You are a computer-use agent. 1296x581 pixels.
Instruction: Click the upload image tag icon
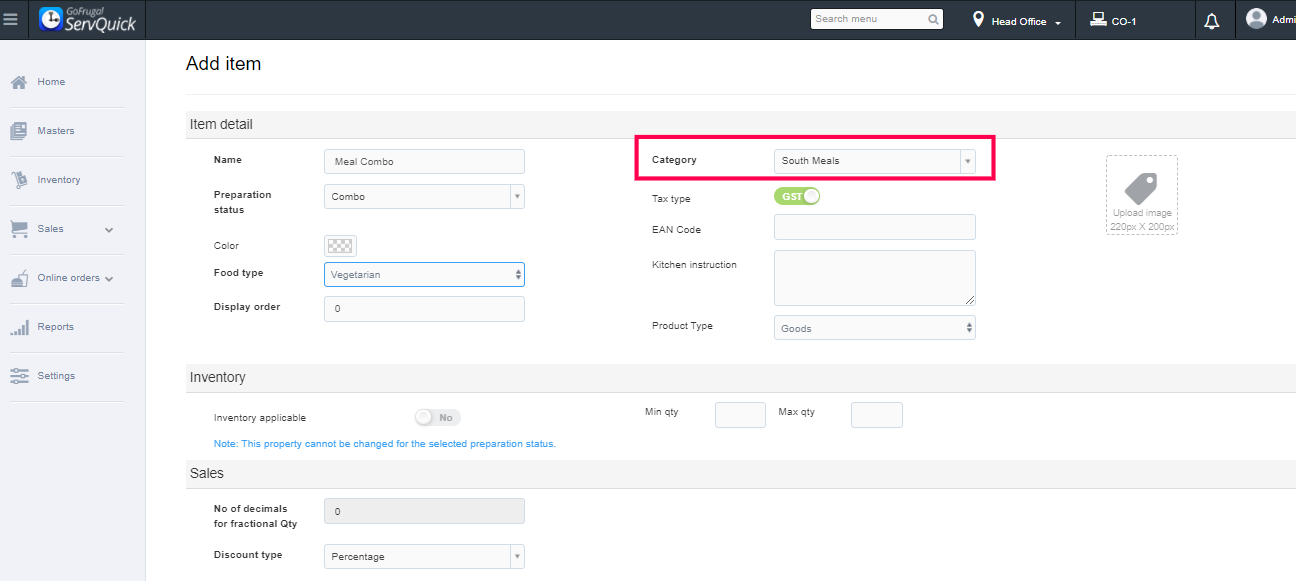tap(1141, 188)
